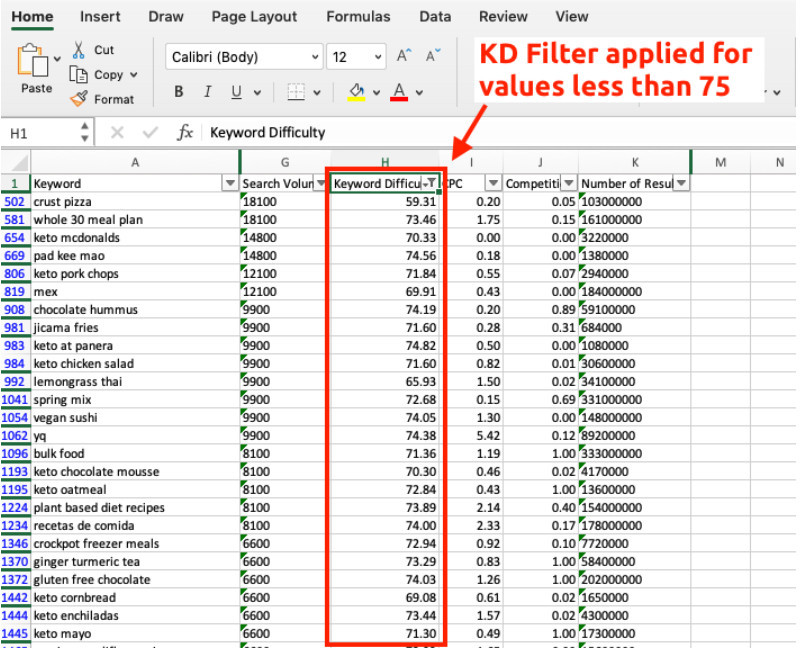Click the Format painter brush icon
The height and width of the screenshot is (649, 801).
(78, 99)
